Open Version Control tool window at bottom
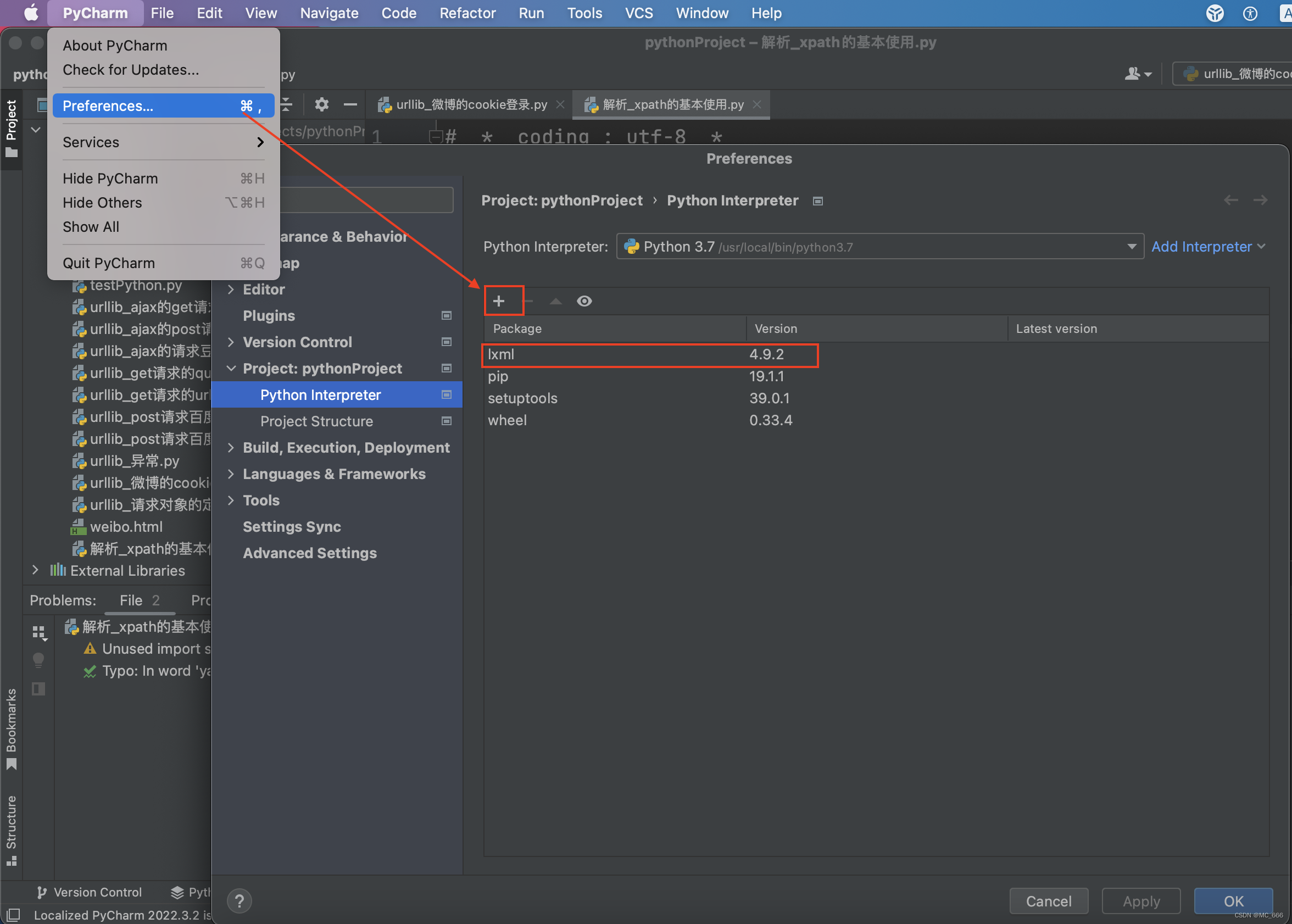Image resolution: width=1292 pixels, height=924 pixels. pos(89,892)
